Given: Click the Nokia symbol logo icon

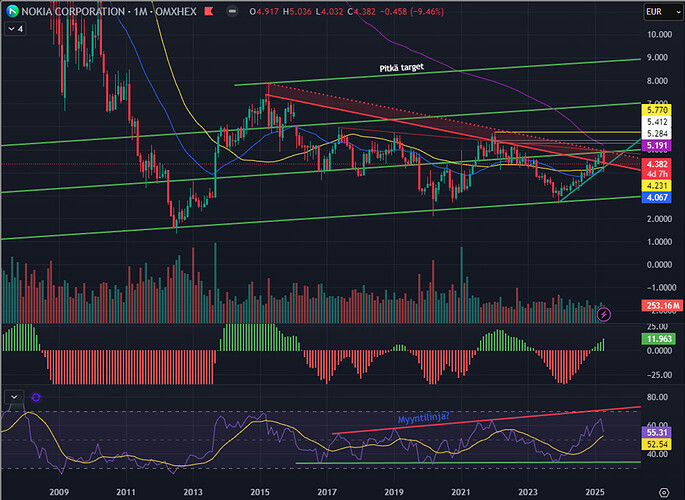Looking at the screenshot, I should point(11,12).
